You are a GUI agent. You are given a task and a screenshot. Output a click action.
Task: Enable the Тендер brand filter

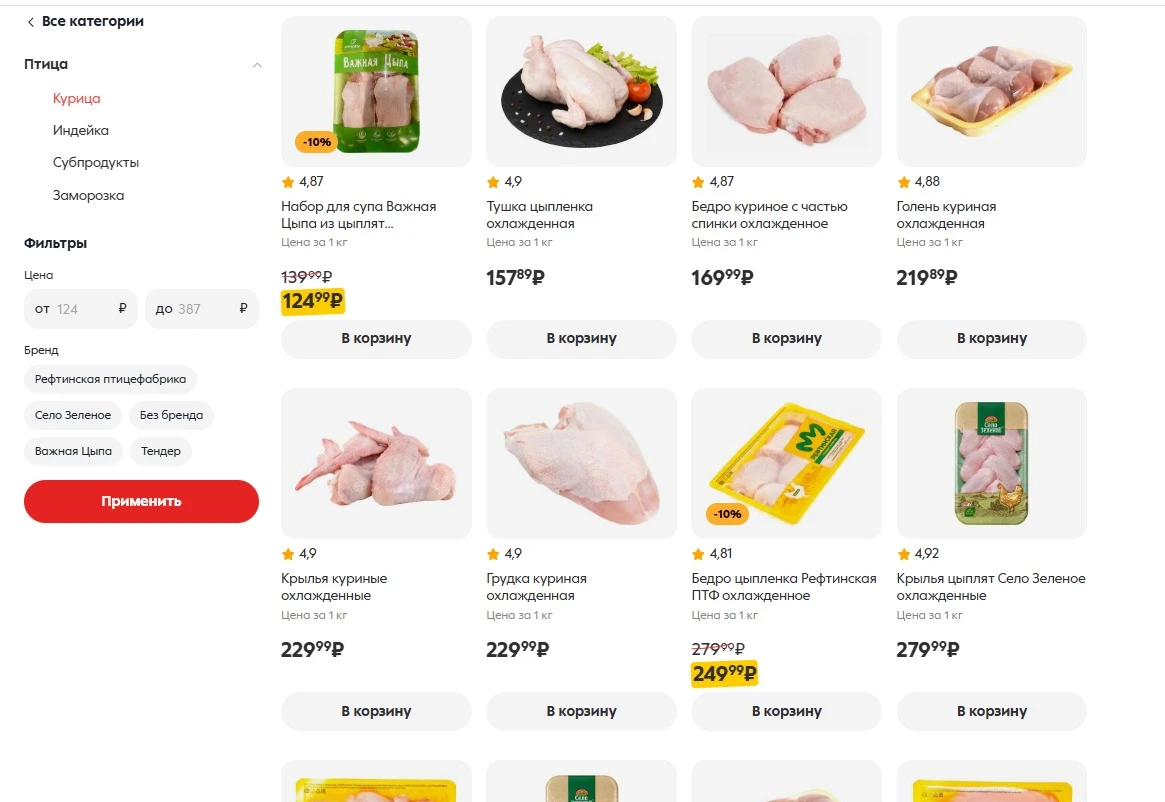[x=161, y=451]
